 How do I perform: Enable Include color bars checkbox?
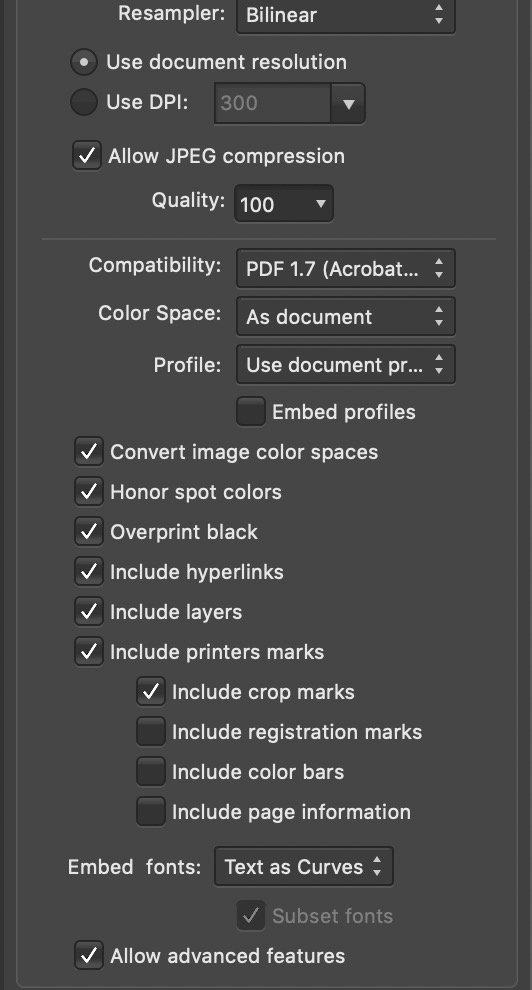point(151,772)
